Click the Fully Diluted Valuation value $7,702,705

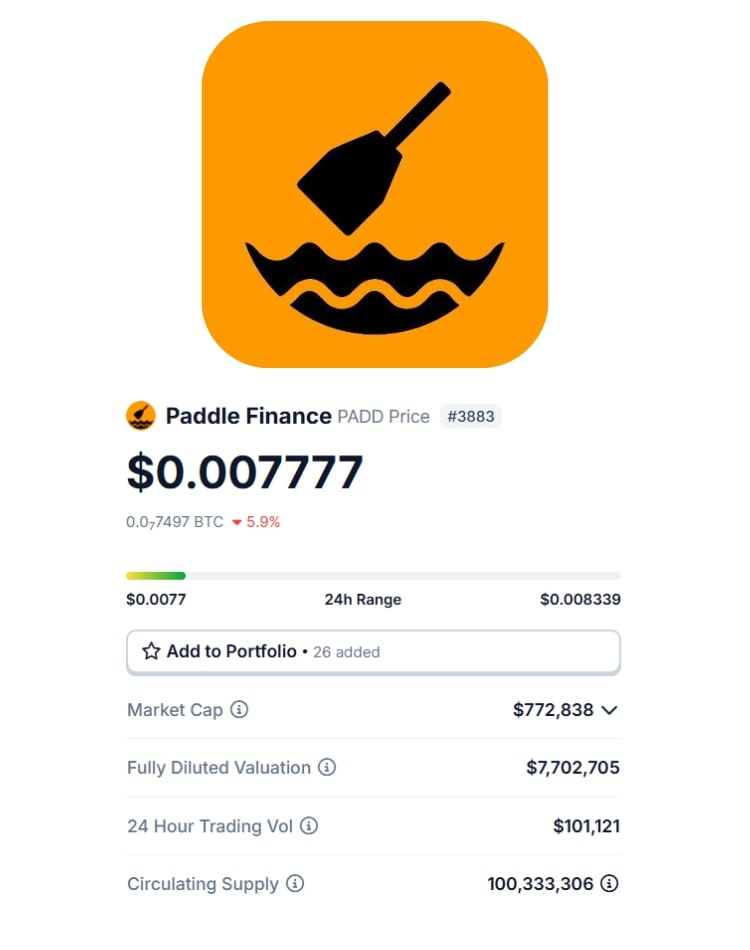point(572,768)
